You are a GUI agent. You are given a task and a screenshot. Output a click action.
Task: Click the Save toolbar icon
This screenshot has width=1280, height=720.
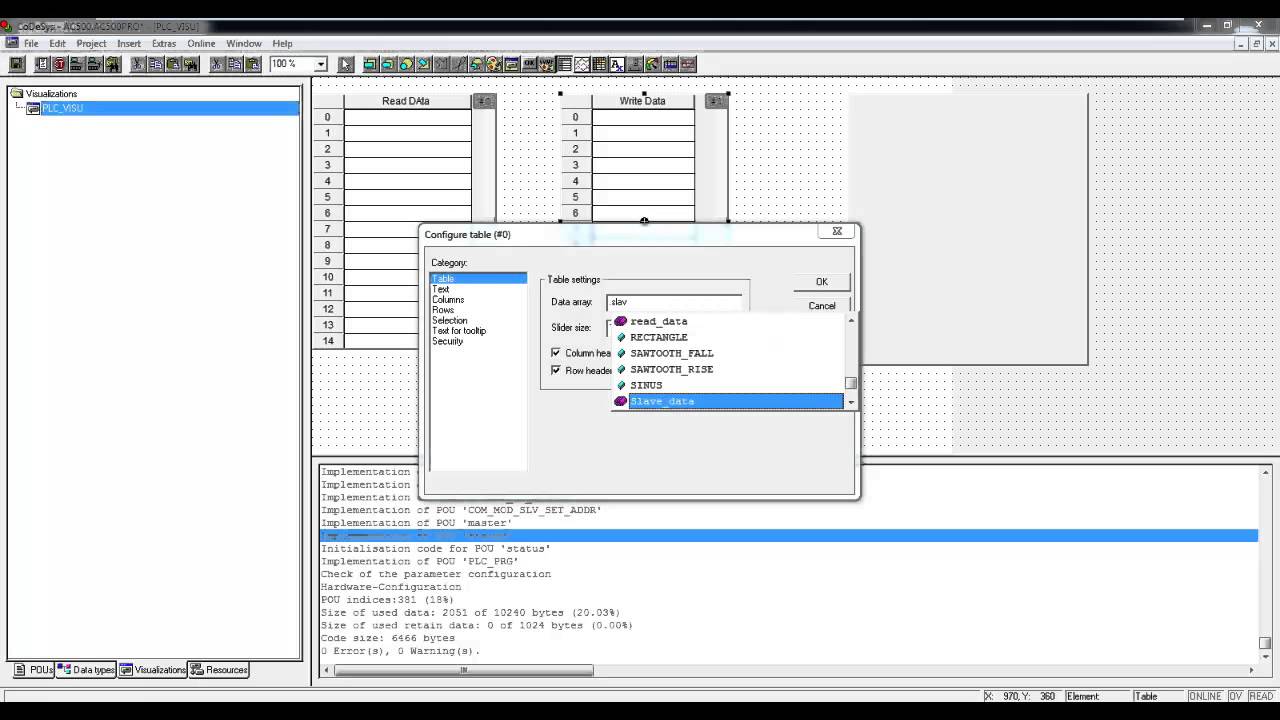click(x=17, y=64)
